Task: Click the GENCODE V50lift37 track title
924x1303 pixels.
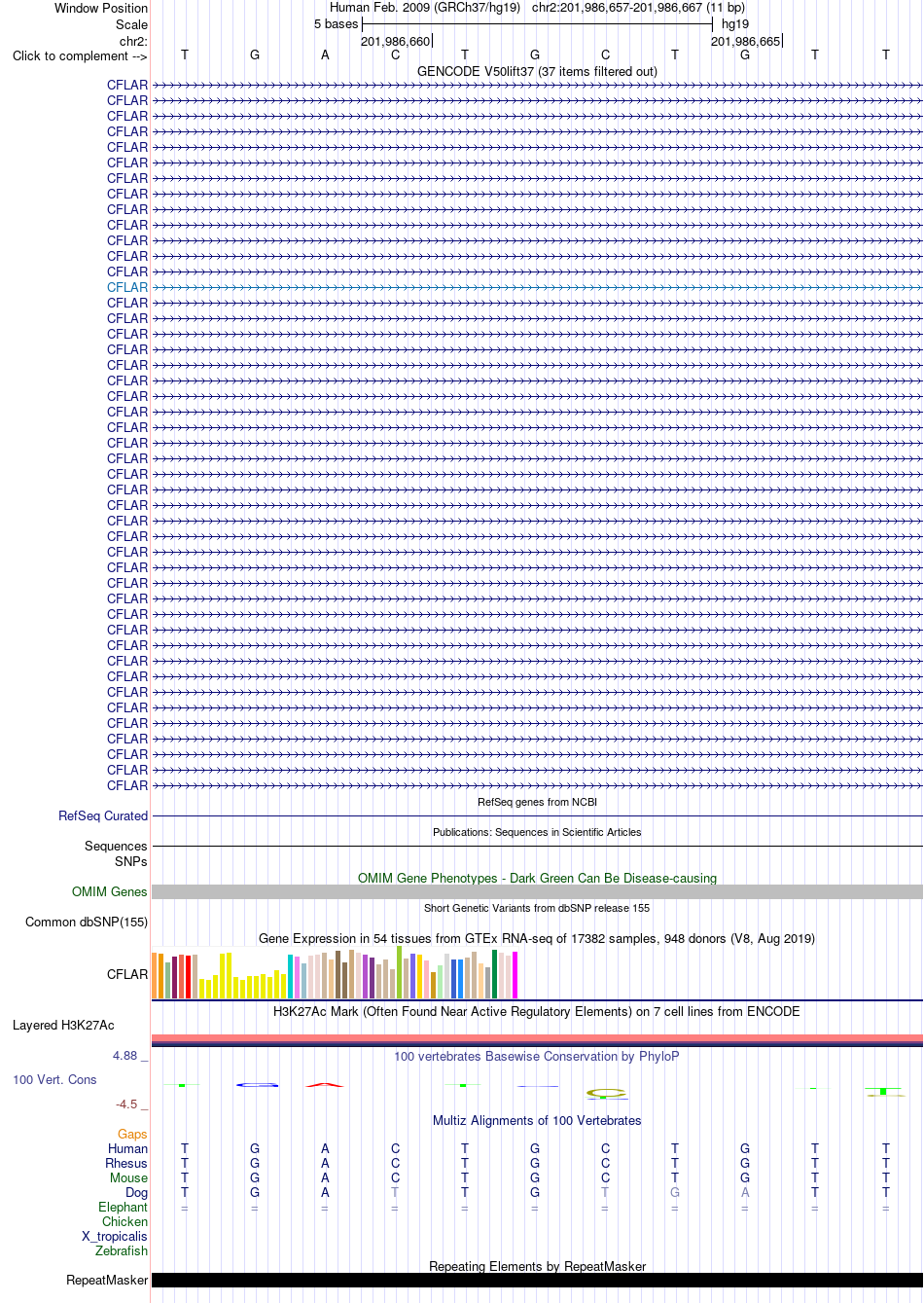Action: 537,71
